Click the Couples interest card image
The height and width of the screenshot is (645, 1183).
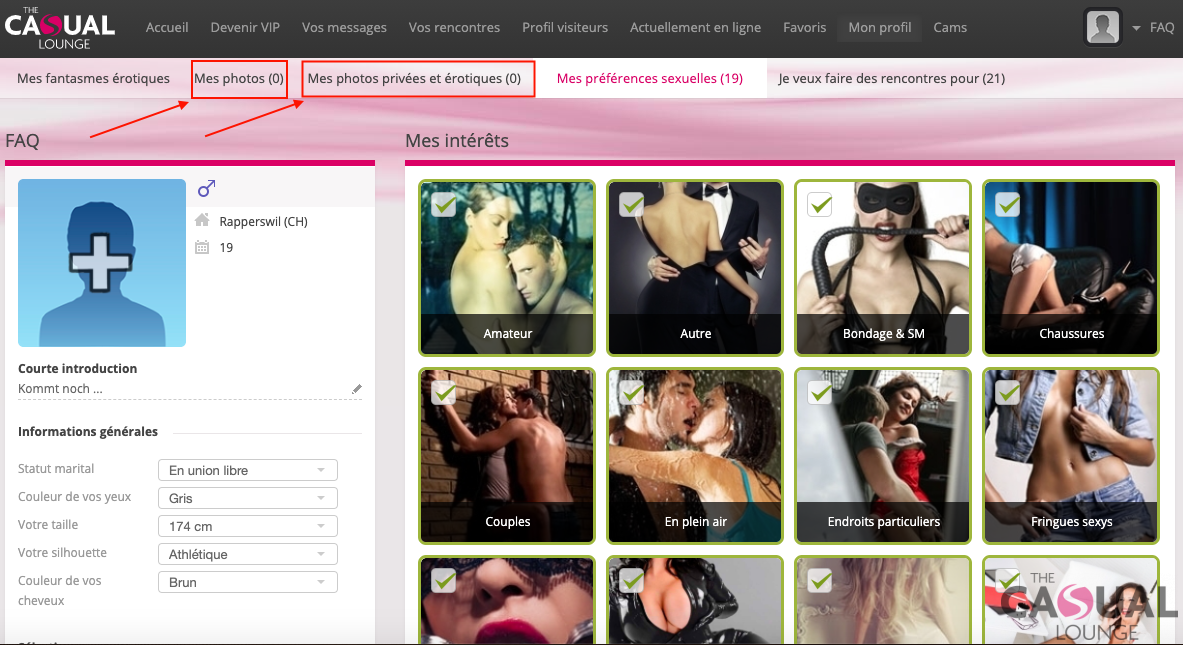pos(507,456)
